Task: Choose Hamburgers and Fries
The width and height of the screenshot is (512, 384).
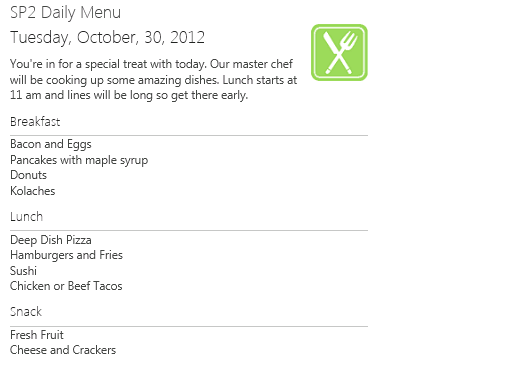Action: pos(66,255)
